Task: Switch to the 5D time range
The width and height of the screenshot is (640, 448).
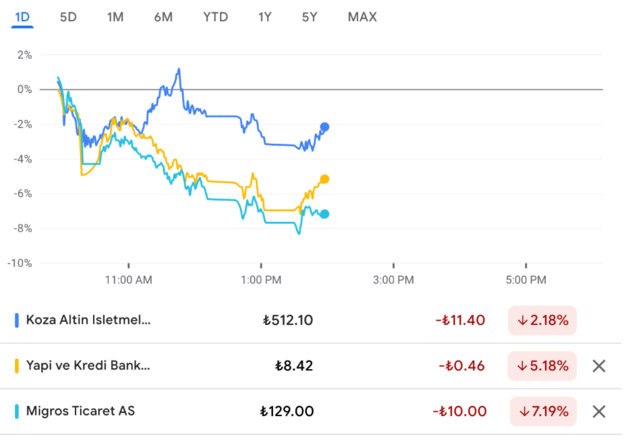Action: coord(68,17)
